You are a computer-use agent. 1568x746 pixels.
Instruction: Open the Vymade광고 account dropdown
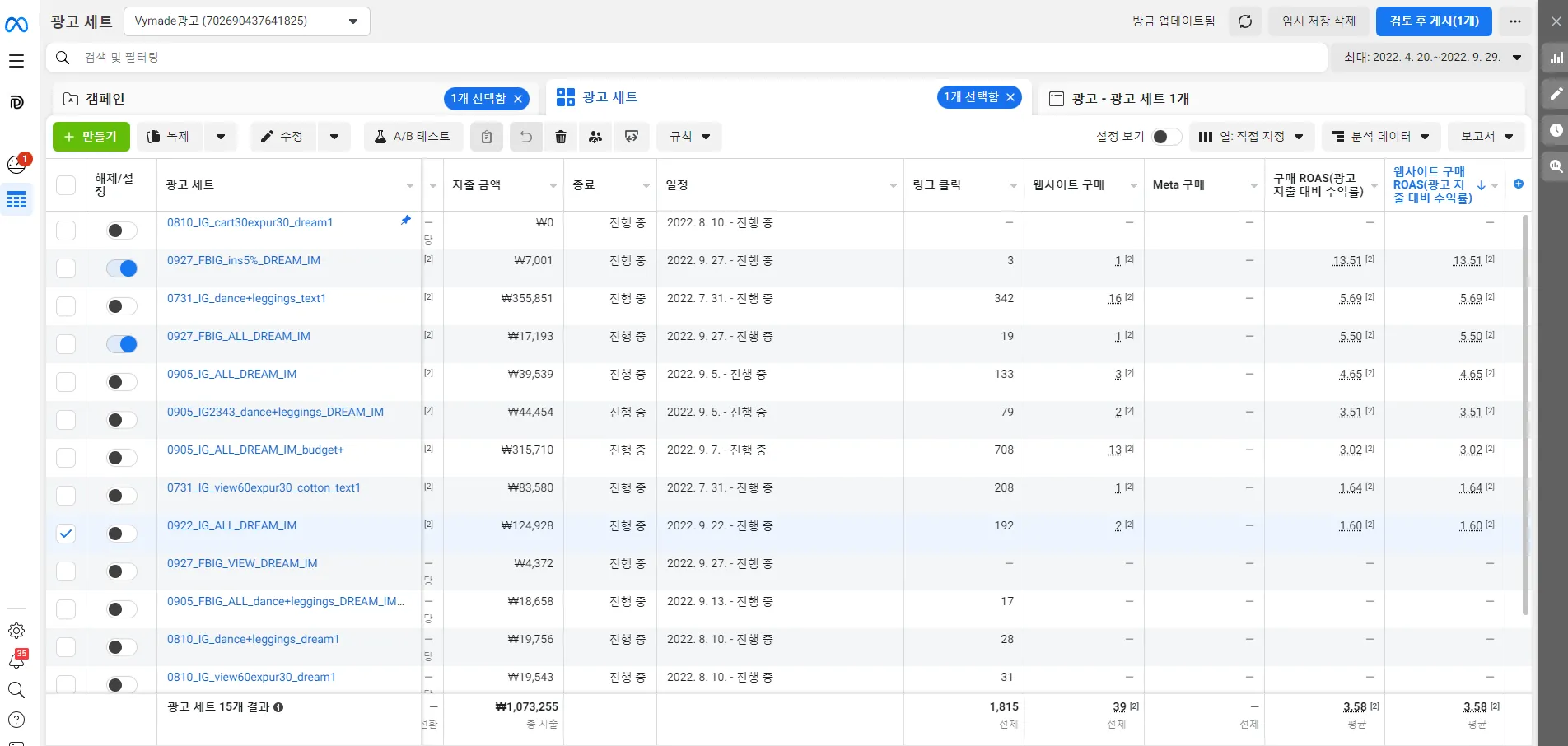pos(245,21)
